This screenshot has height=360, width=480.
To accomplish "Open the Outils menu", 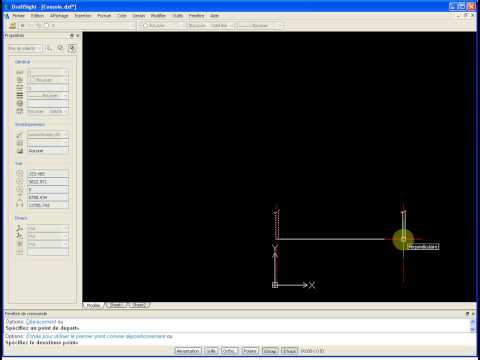I will coord(178,16).
